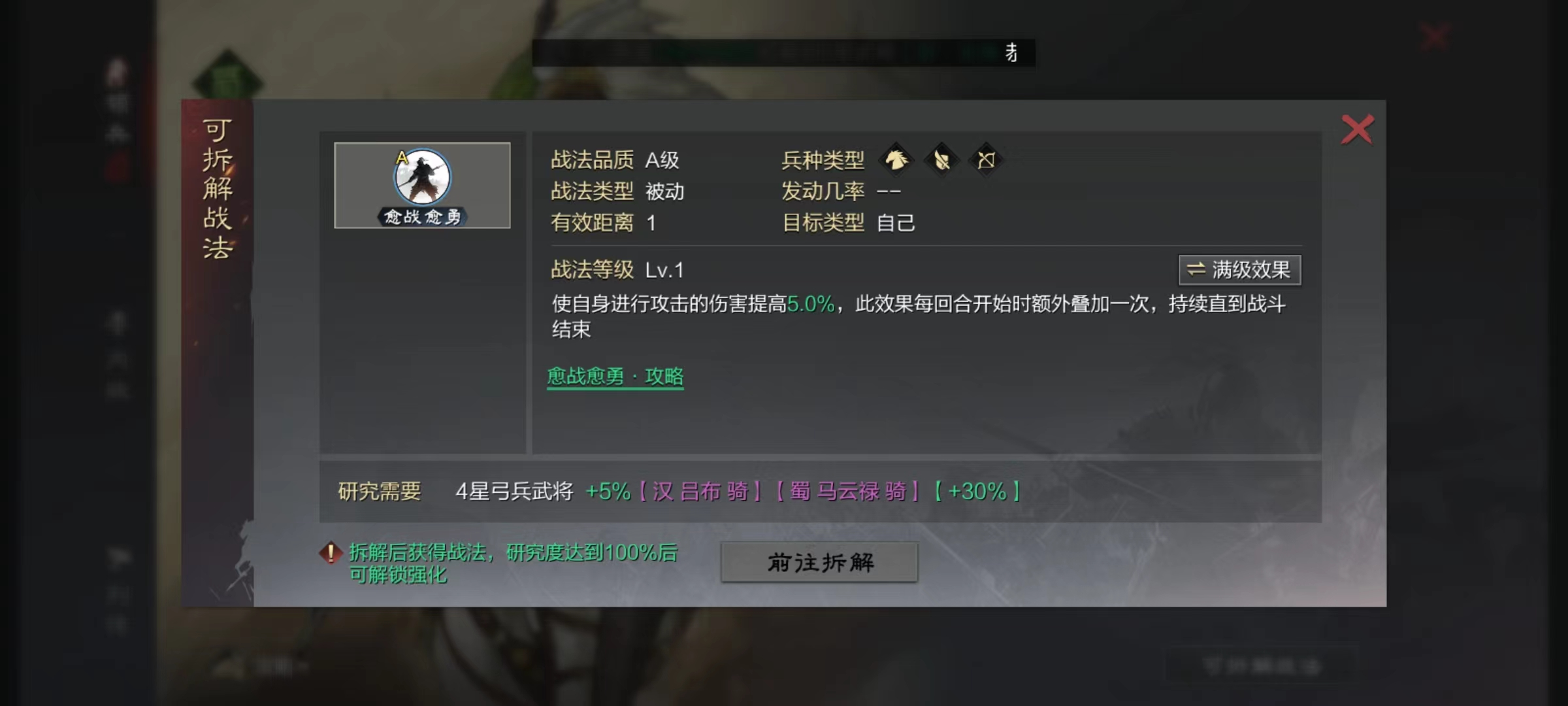Click the 战法等级 Lv.1 label
Screen dimensions: 1568x706
[x=617, y=270]
